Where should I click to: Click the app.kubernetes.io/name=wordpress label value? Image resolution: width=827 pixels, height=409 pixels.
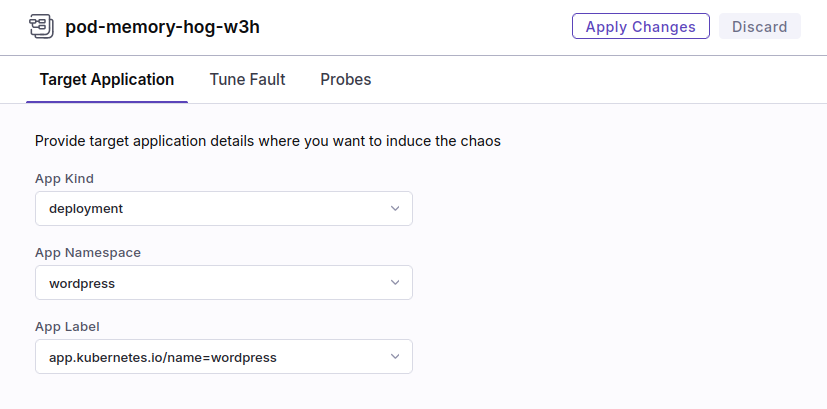[162, 357]
